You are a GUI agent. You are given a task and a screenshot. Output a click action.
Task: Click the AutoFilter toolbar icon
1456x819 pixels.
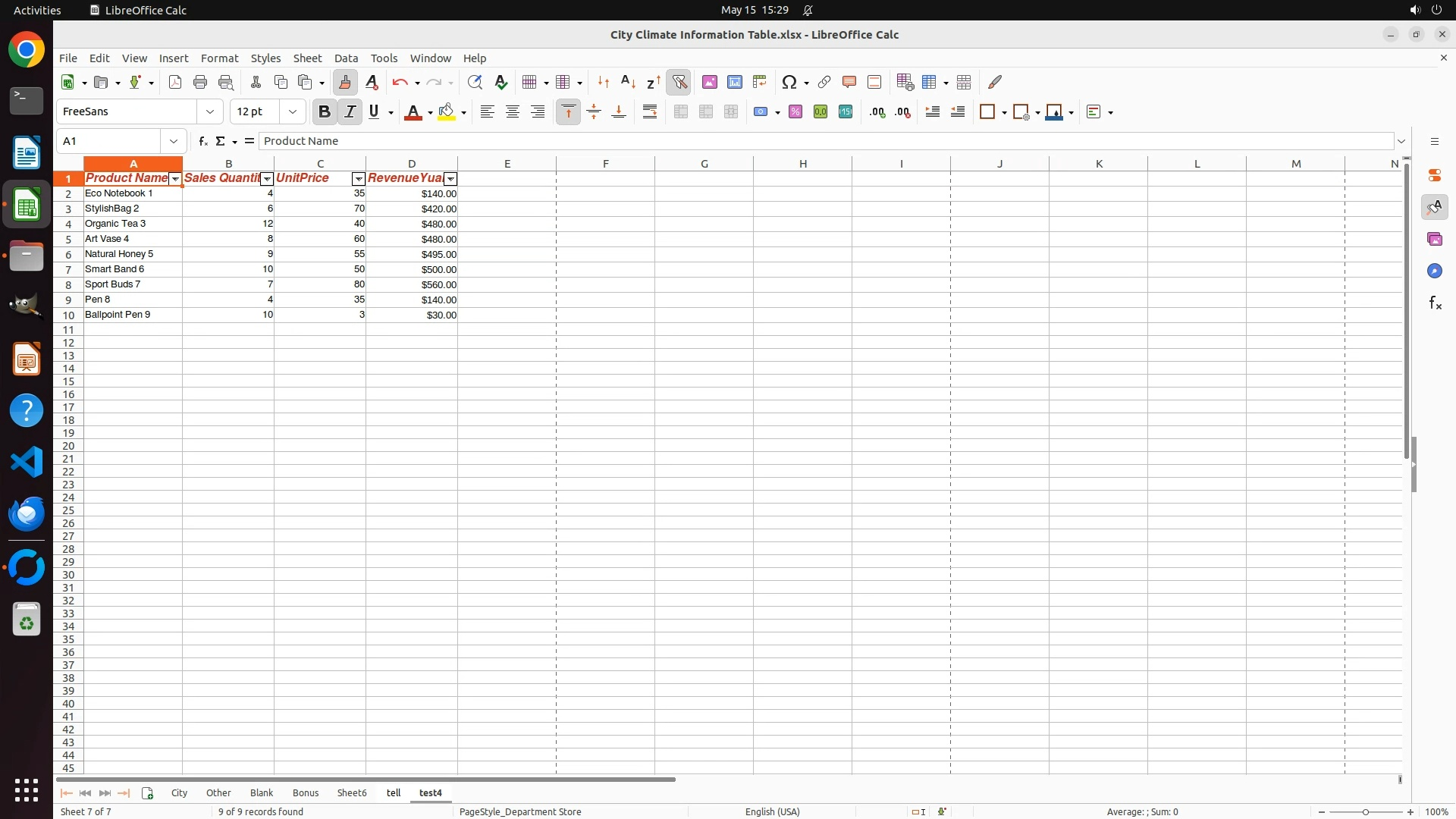[x=679, y=82]
